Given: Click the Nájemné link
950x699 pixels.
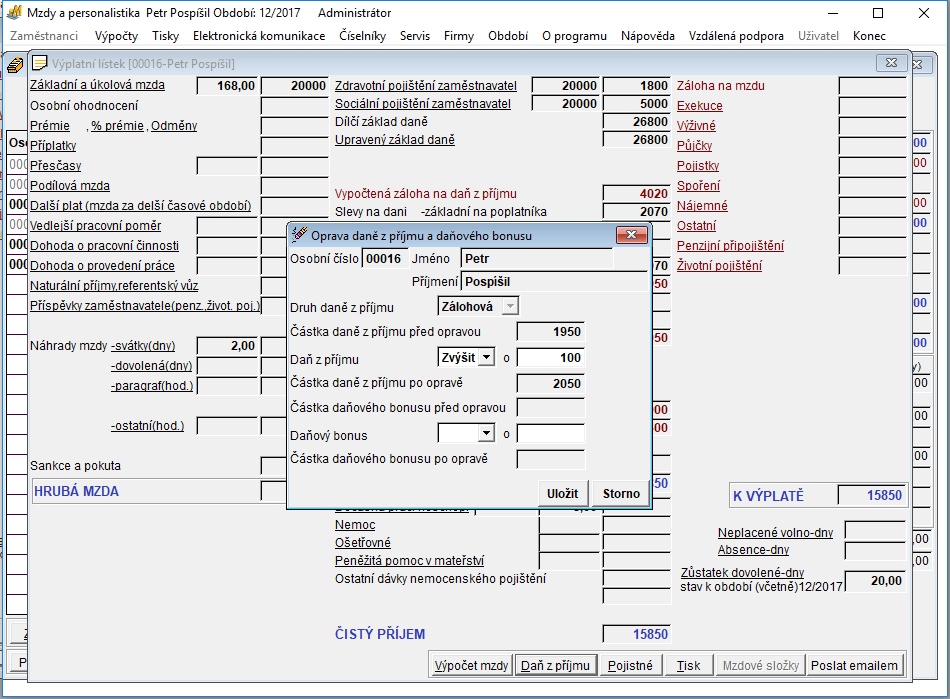Looking at the screenshot, I should (x=702, y=205).
